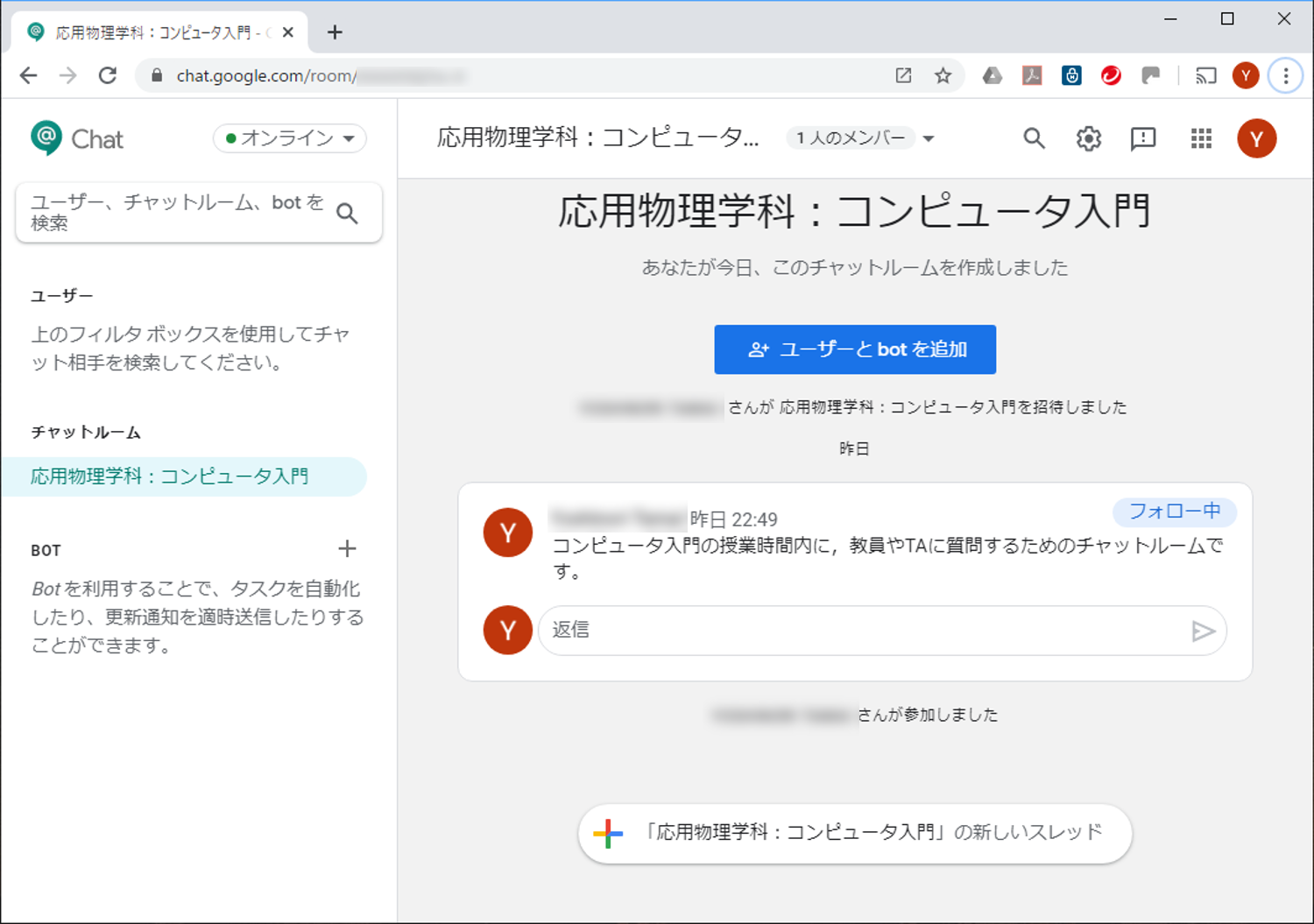Click the 昨日 date separator
Image resolution: width=1314 pixels, height=924 pixels.
coord(854,448)
